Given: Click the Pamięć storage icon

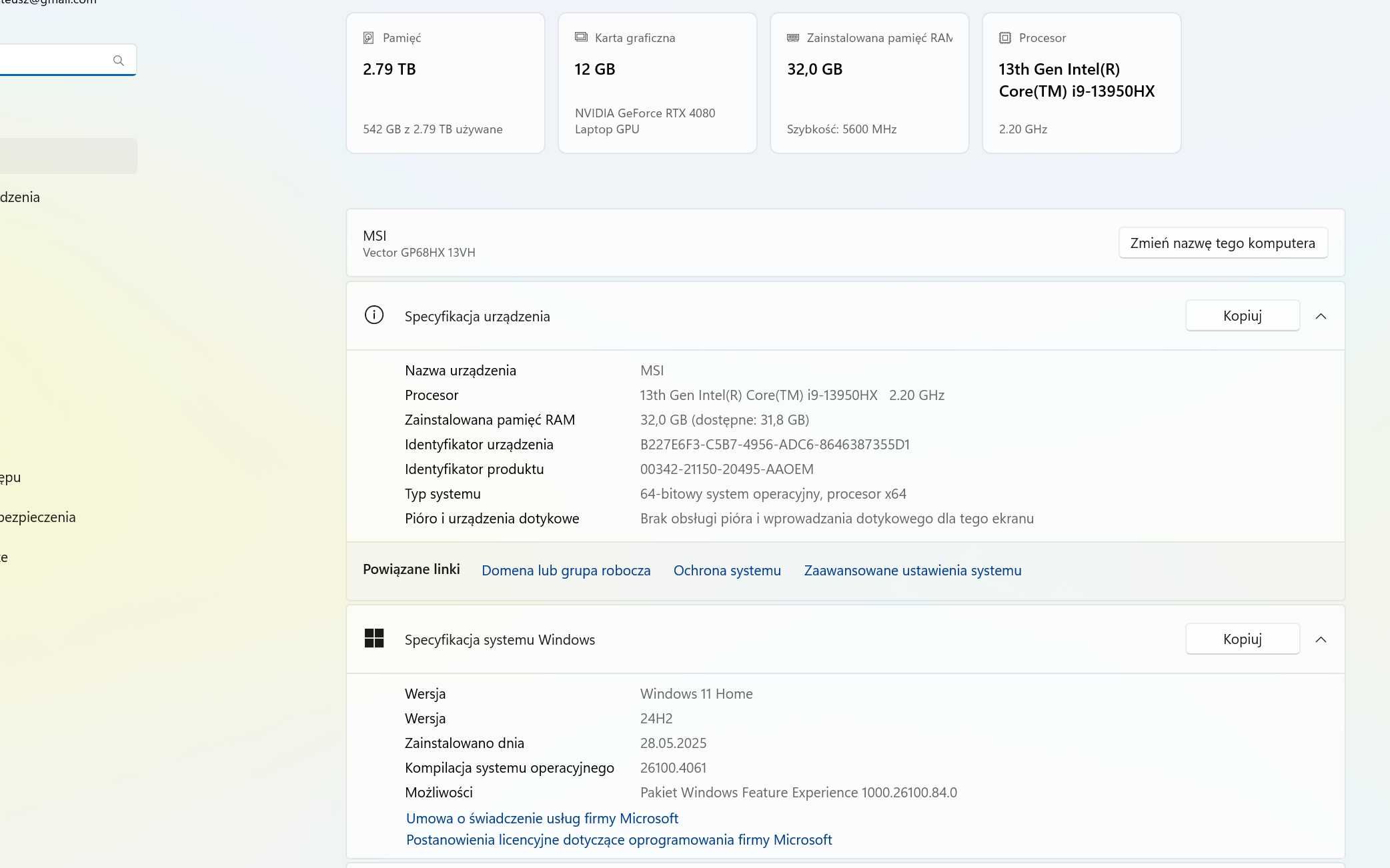Looking at the screenshot, I should [368, 38].
